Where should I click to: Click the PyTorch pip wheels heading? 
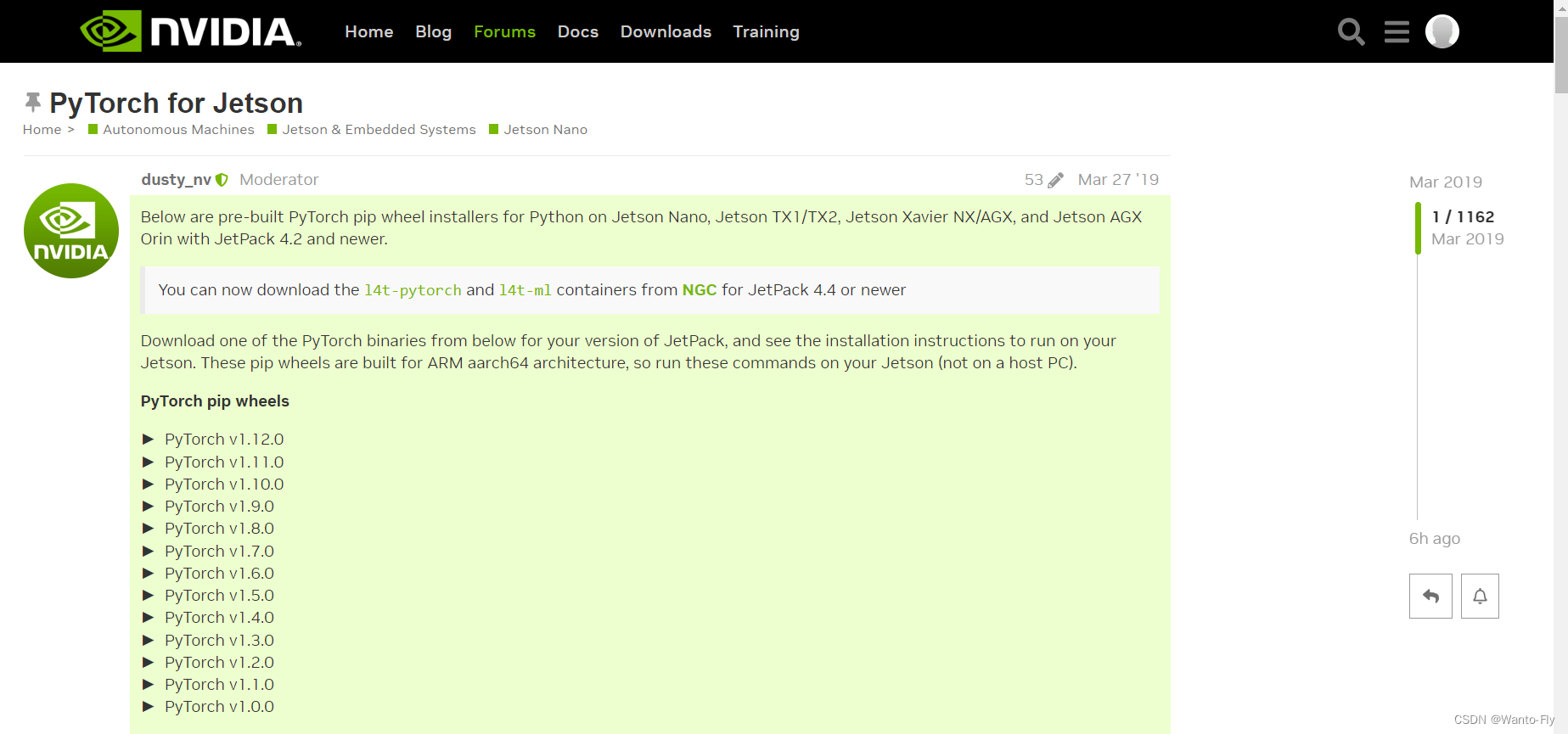(215, 401)
